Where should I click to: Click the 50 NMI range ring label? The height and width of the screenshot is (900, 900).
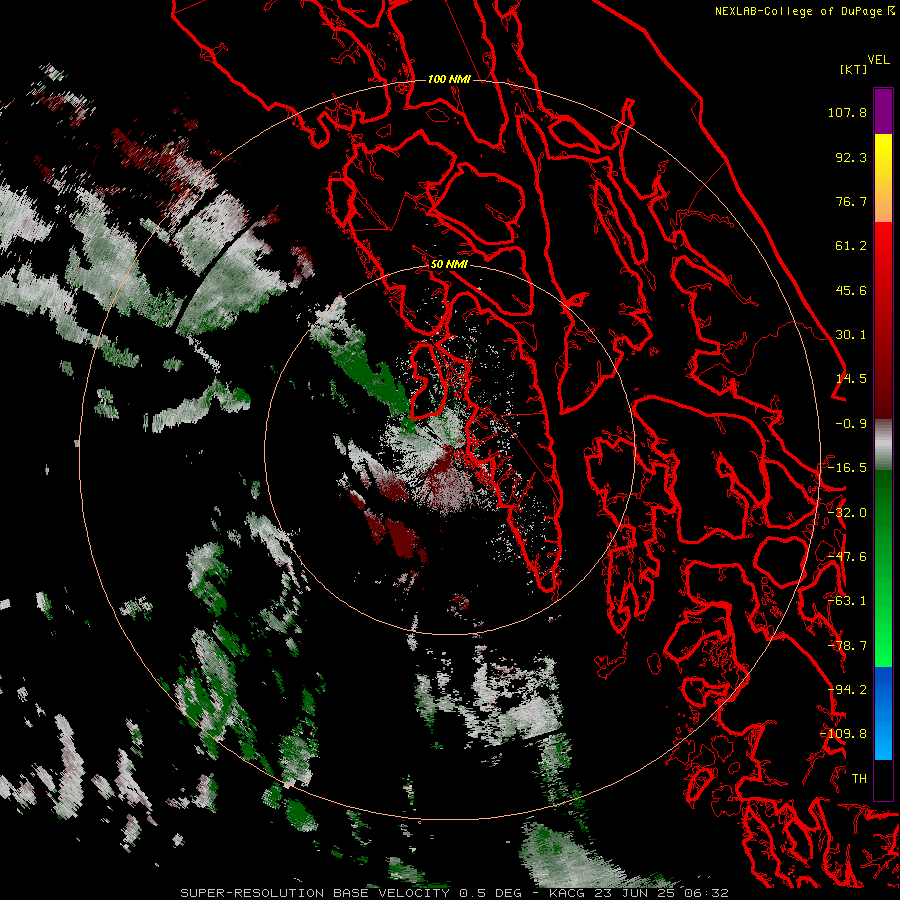tap(449, 264)
